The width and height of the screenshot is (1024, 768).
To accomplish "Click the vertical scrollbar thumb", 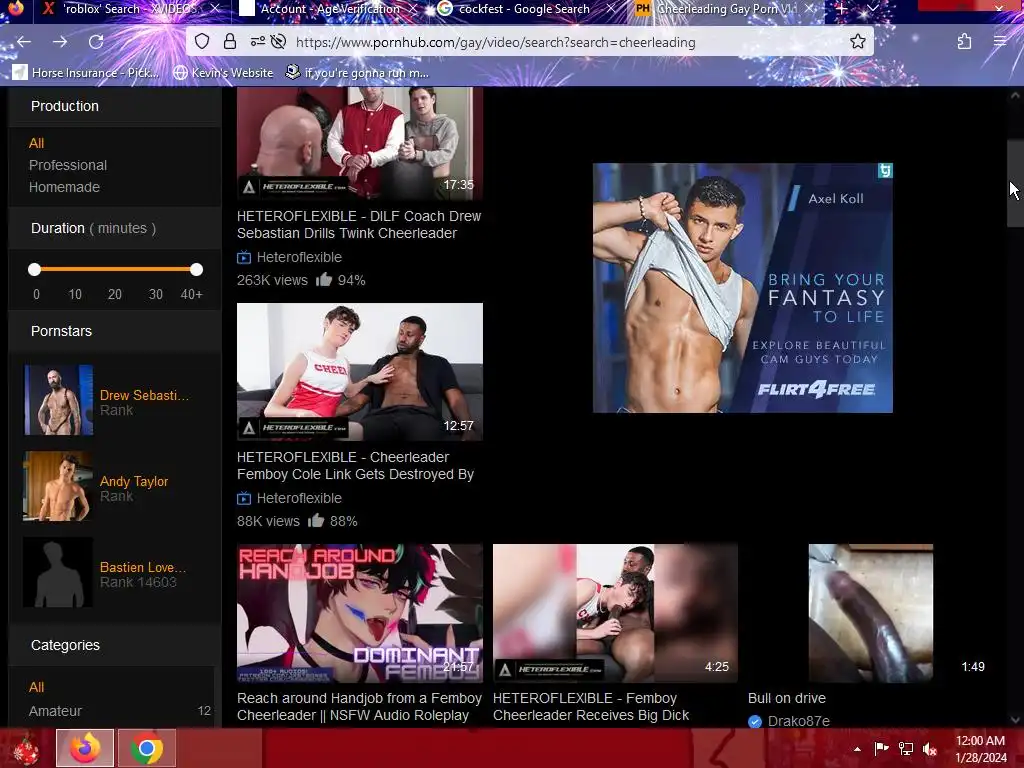I will (1015, 183).
